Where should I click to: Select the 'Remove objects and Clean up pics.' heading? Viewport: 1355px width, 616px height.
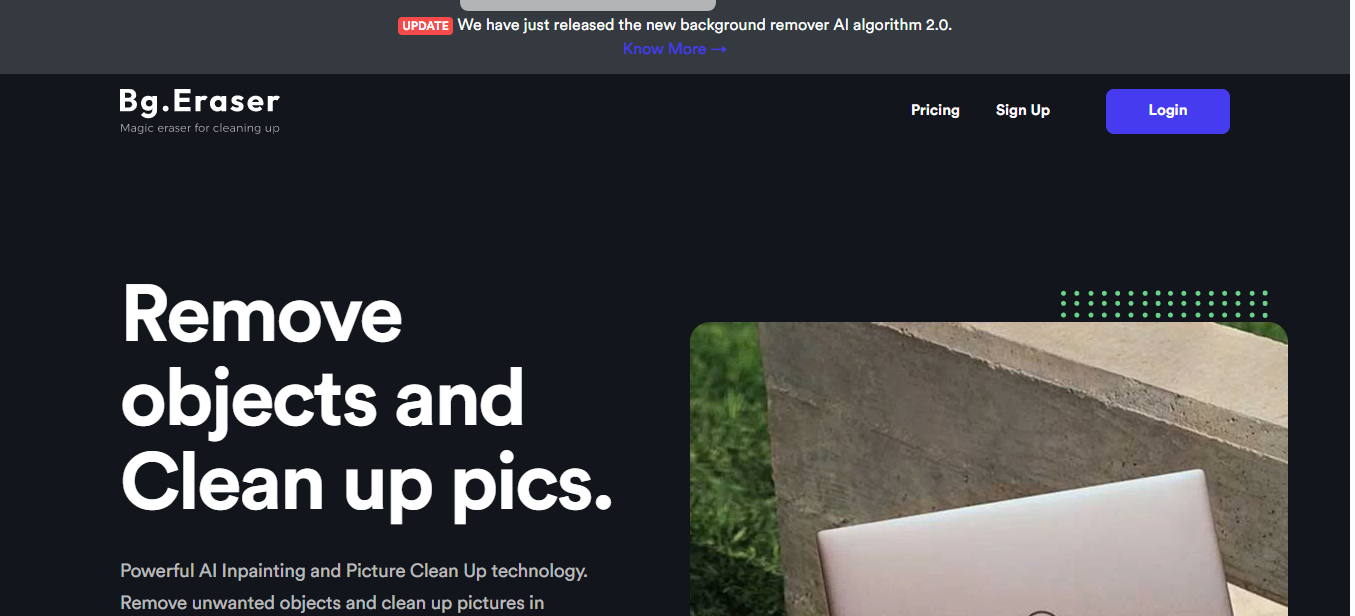(x=366, y=398)
